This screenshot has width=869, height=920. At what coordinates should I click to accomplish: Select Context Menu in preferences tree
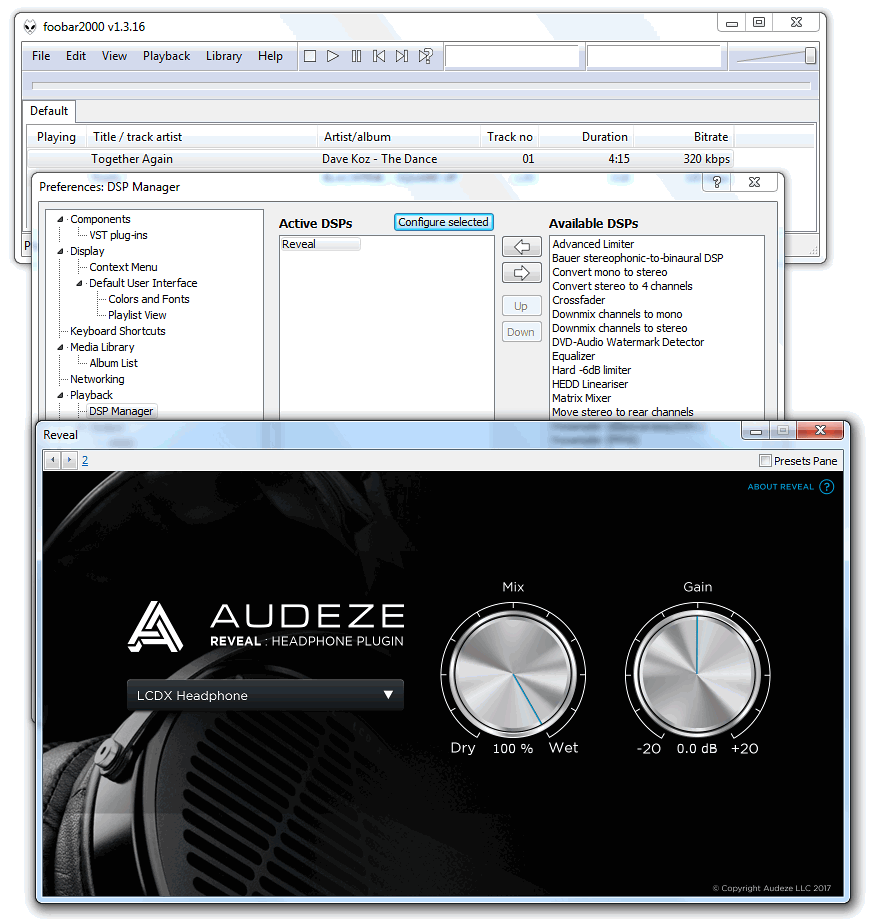pyautogui.click(x=123, y=268)
